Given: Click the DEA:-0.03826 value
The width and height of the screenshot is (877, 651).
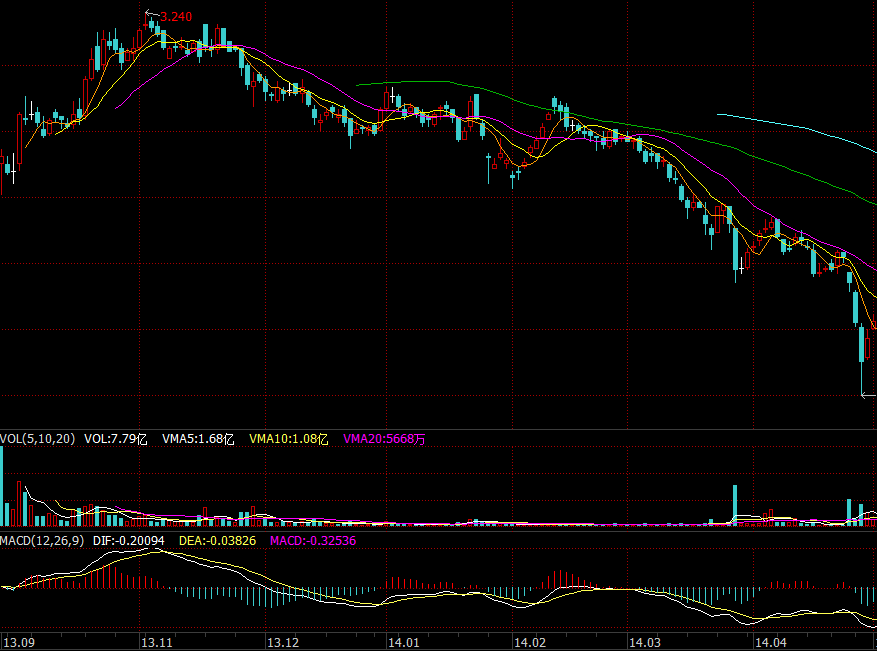Looking at the screenshot, I should 217,541.
